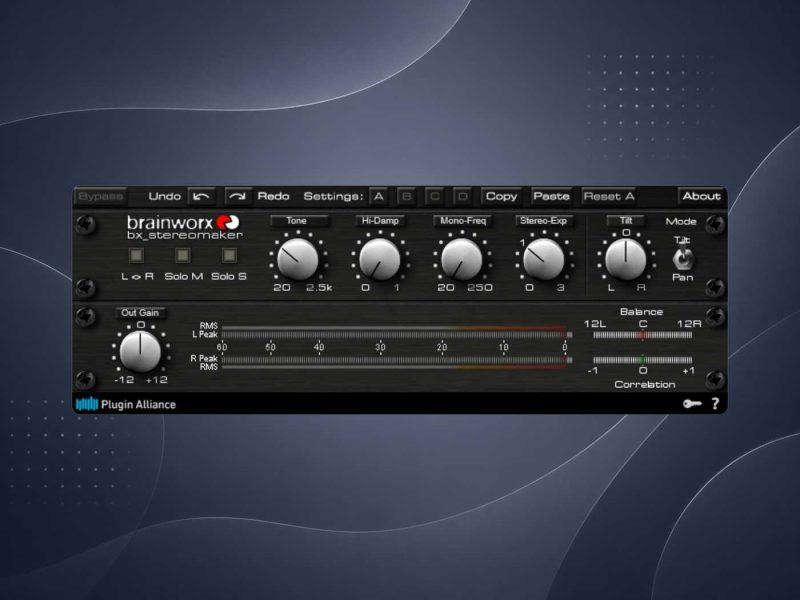Click the 'Pan' mode label
The width and height of the screenshot is (800, 600).
683,278
